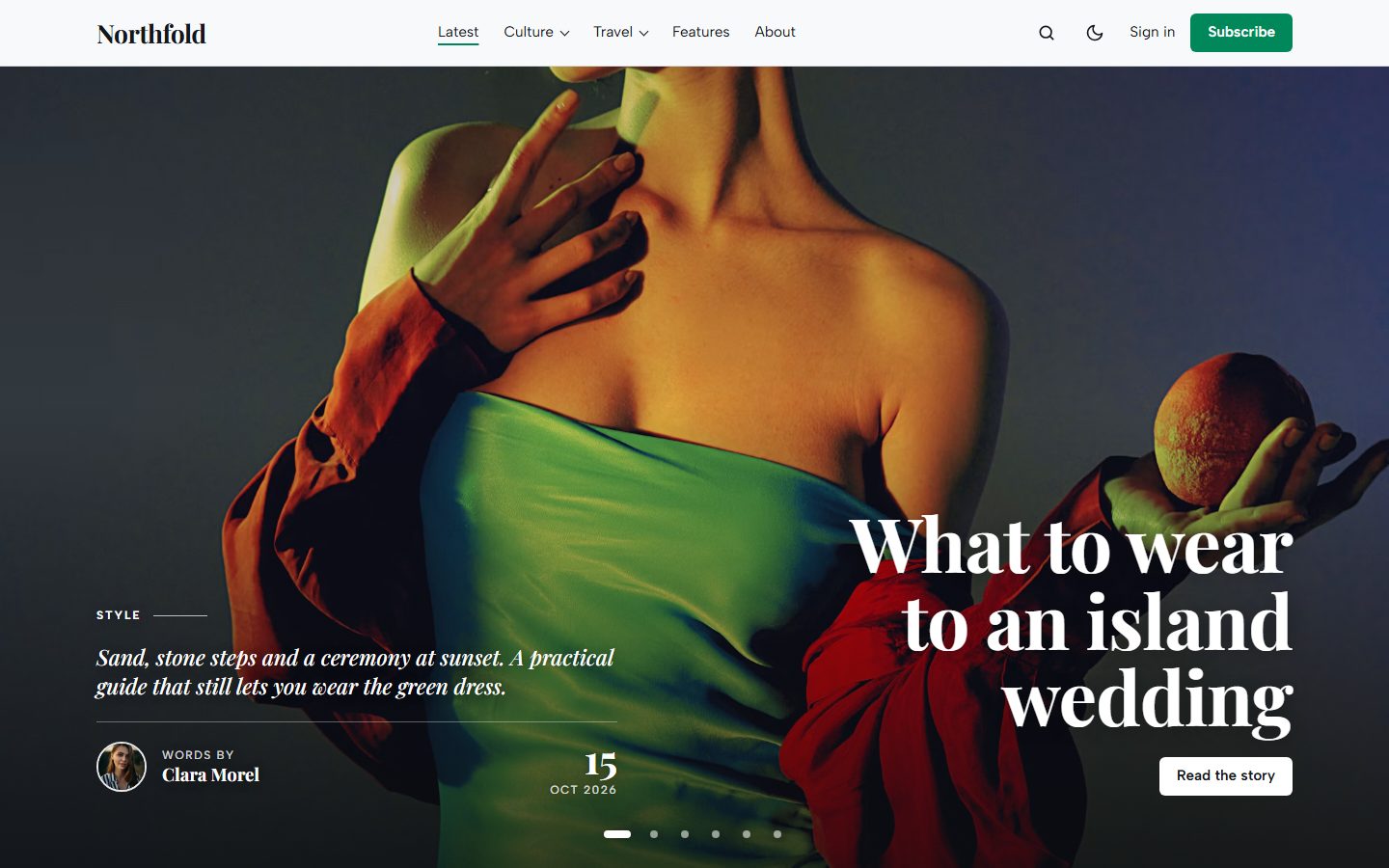Viewport: 1389px width, 868px height.
Task: Toggle dark mode with moon icon
Action: point(1095,33)
